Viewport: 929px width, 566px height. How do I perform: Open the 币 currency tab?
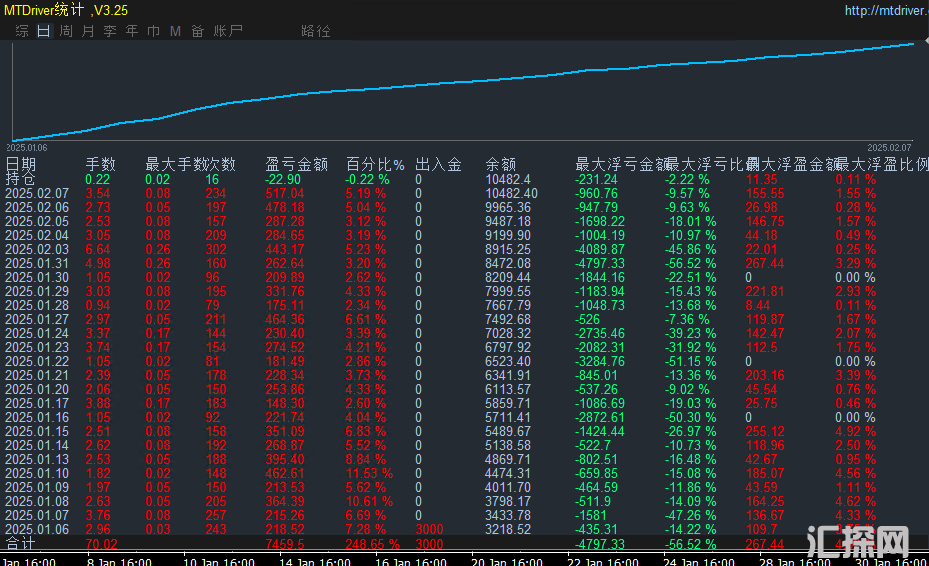point(153,31)
